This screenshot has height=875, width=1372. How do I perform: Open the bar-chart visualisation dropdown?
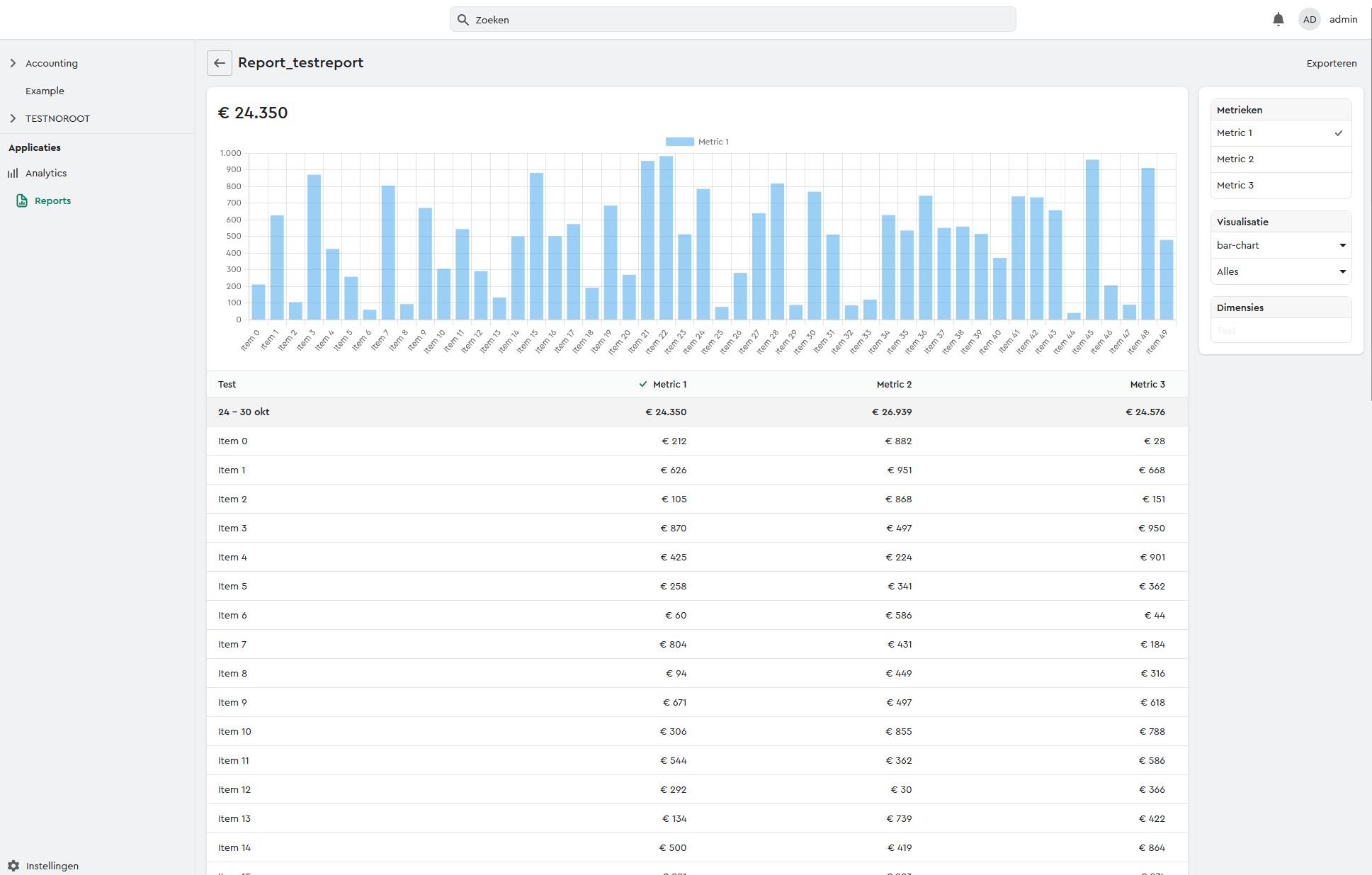[1281, 245]
